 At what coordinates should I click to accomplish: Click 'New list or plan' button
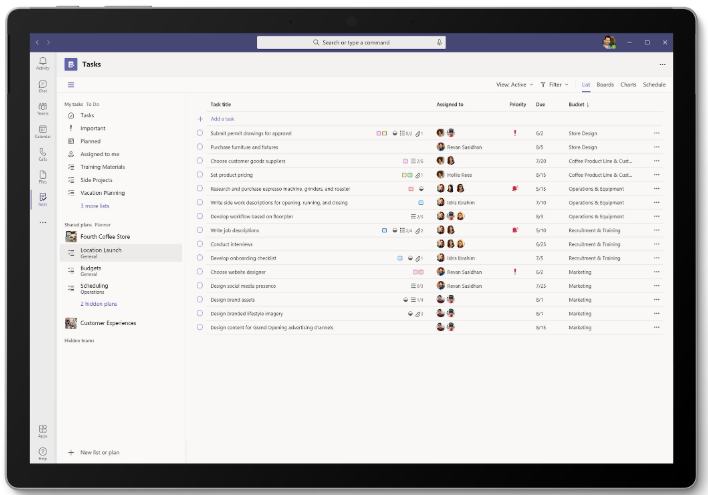[100, 453]
